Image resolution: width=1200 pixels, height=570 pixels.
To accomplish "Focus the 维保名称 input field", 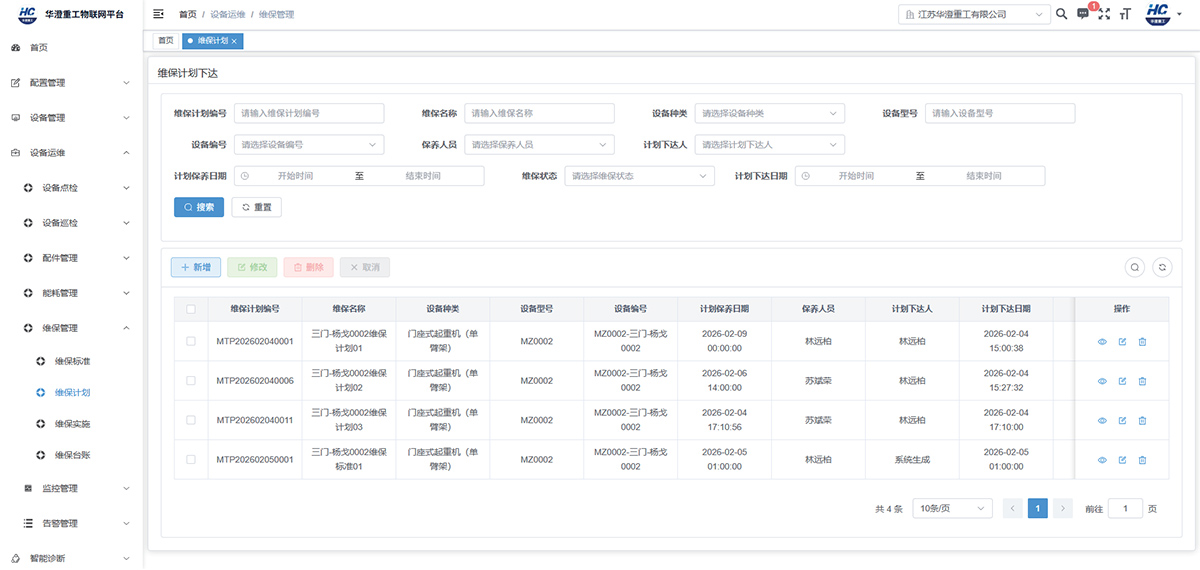I will [539, 113].
